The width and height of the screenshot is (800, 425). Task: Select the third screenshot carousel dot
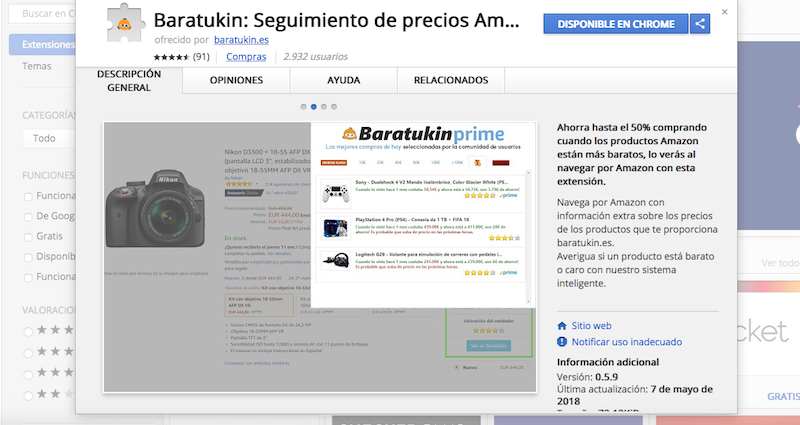[324, 107]
